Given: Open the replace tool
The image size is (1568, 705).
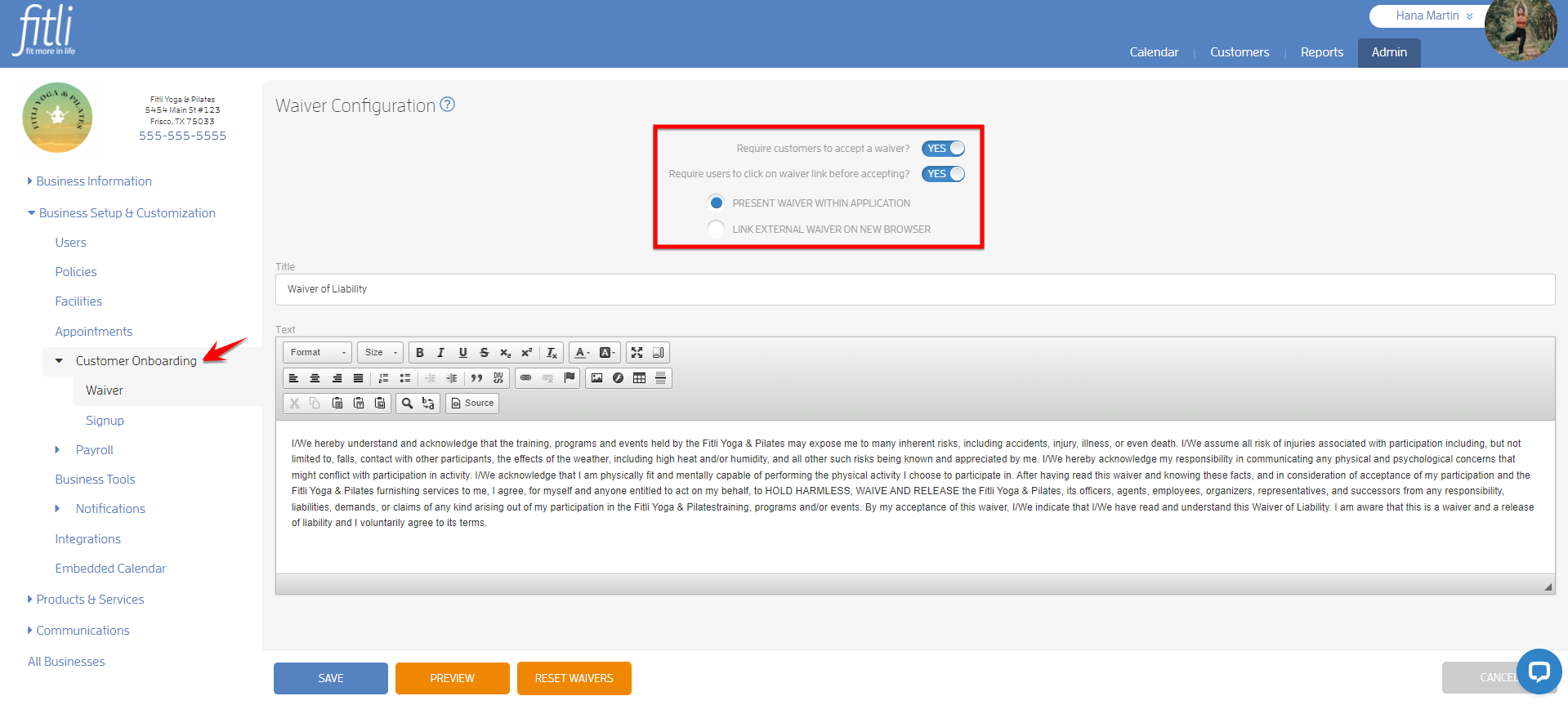Looking at the screenshot, I should [x=428, y=404].
